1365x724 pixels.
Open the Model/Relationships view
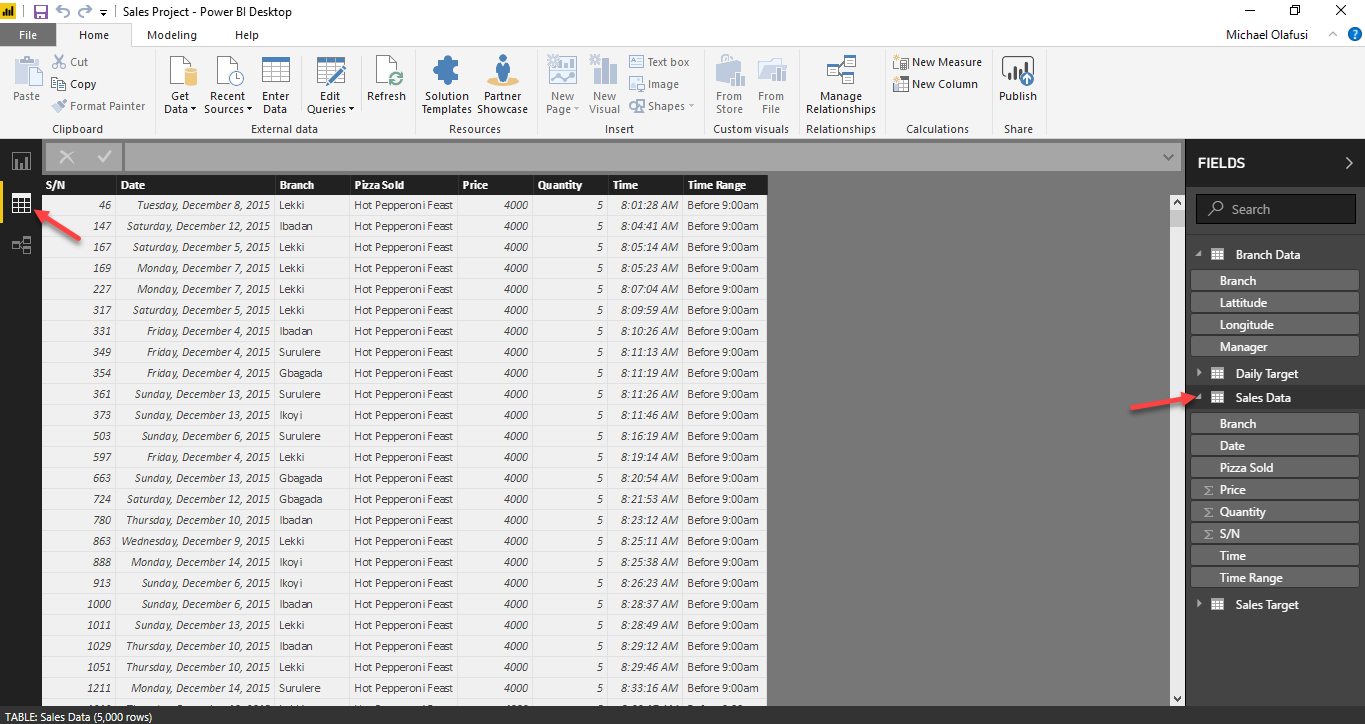click(21, 245)
